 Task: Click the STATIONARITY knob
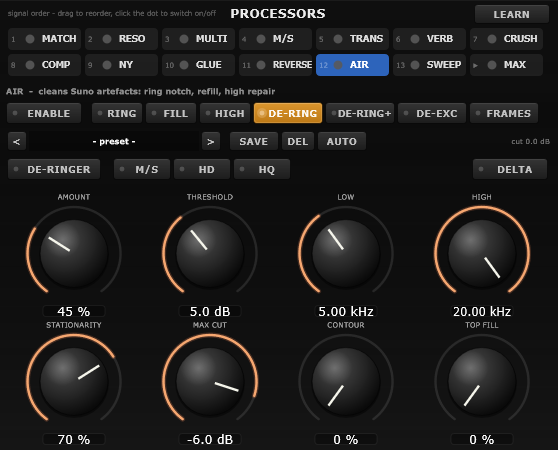point(74,381)
